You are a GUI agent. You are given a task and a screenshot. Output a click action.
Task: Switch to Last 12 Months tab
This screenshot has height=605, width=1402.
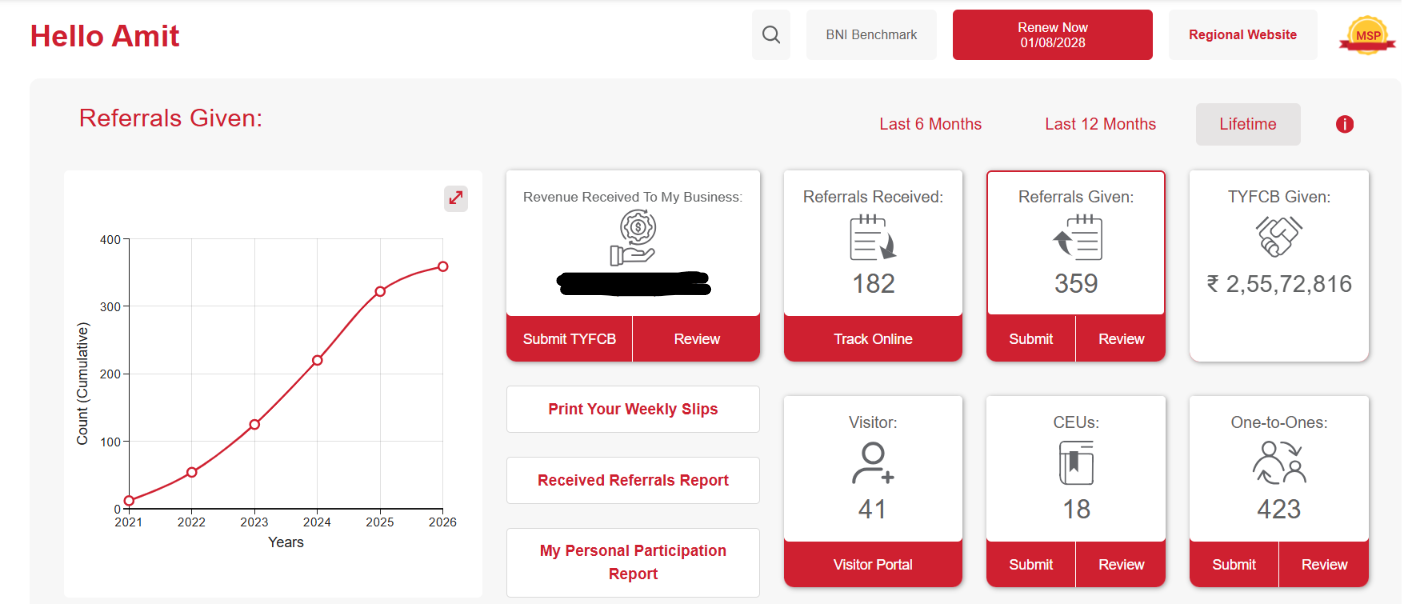point(1100,124)
